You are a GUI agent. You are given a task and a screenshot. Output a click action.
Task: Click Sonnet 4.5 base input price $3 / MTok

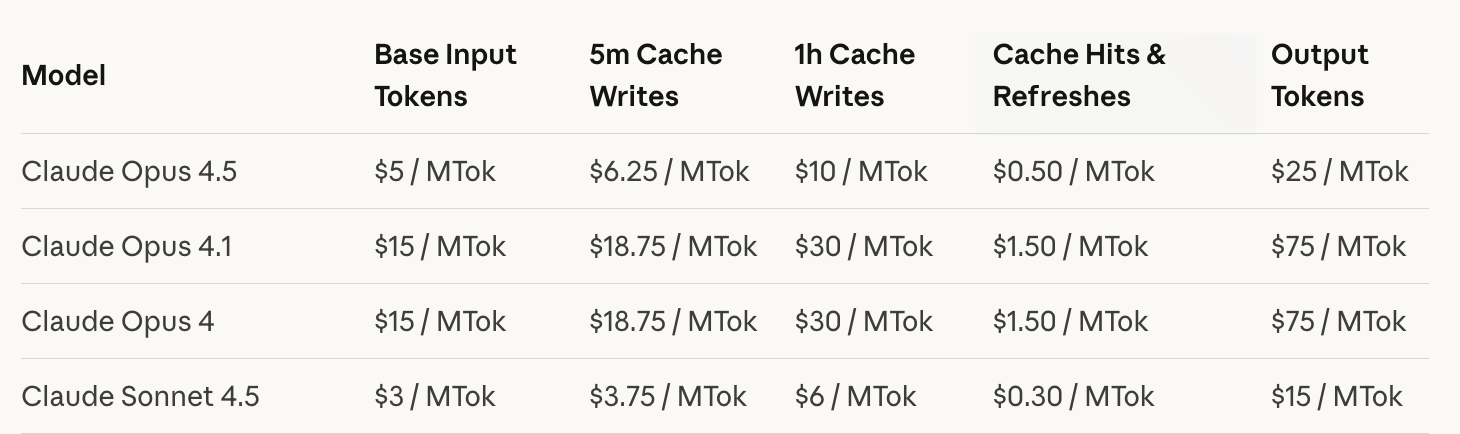pos(434,396)
